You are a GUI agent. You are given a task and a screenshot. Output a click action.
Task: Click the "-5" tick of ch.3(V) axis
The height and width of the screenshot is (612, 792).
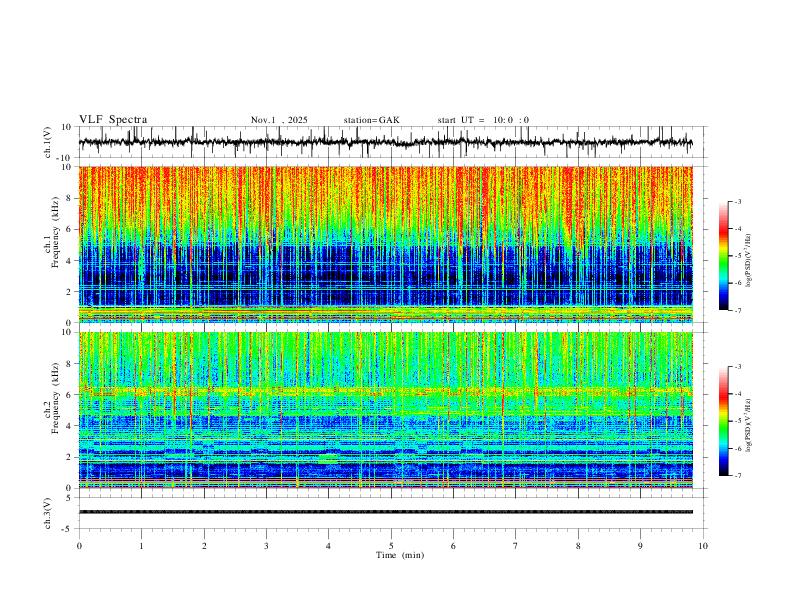click(x=68, y=529)
